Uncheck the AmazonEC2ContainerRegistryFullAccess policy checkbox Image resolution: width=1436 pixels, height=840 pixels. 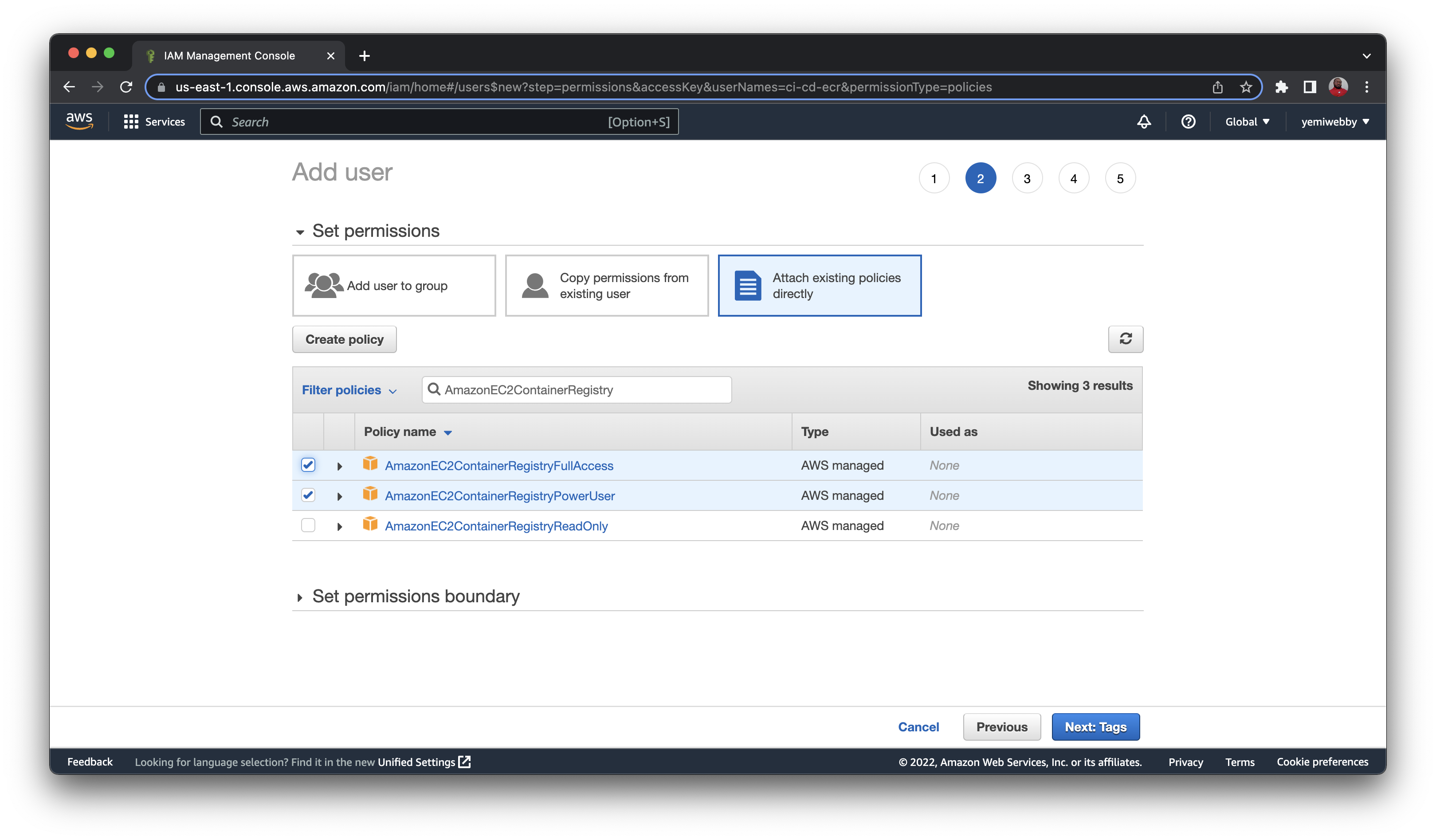point(308,465)
